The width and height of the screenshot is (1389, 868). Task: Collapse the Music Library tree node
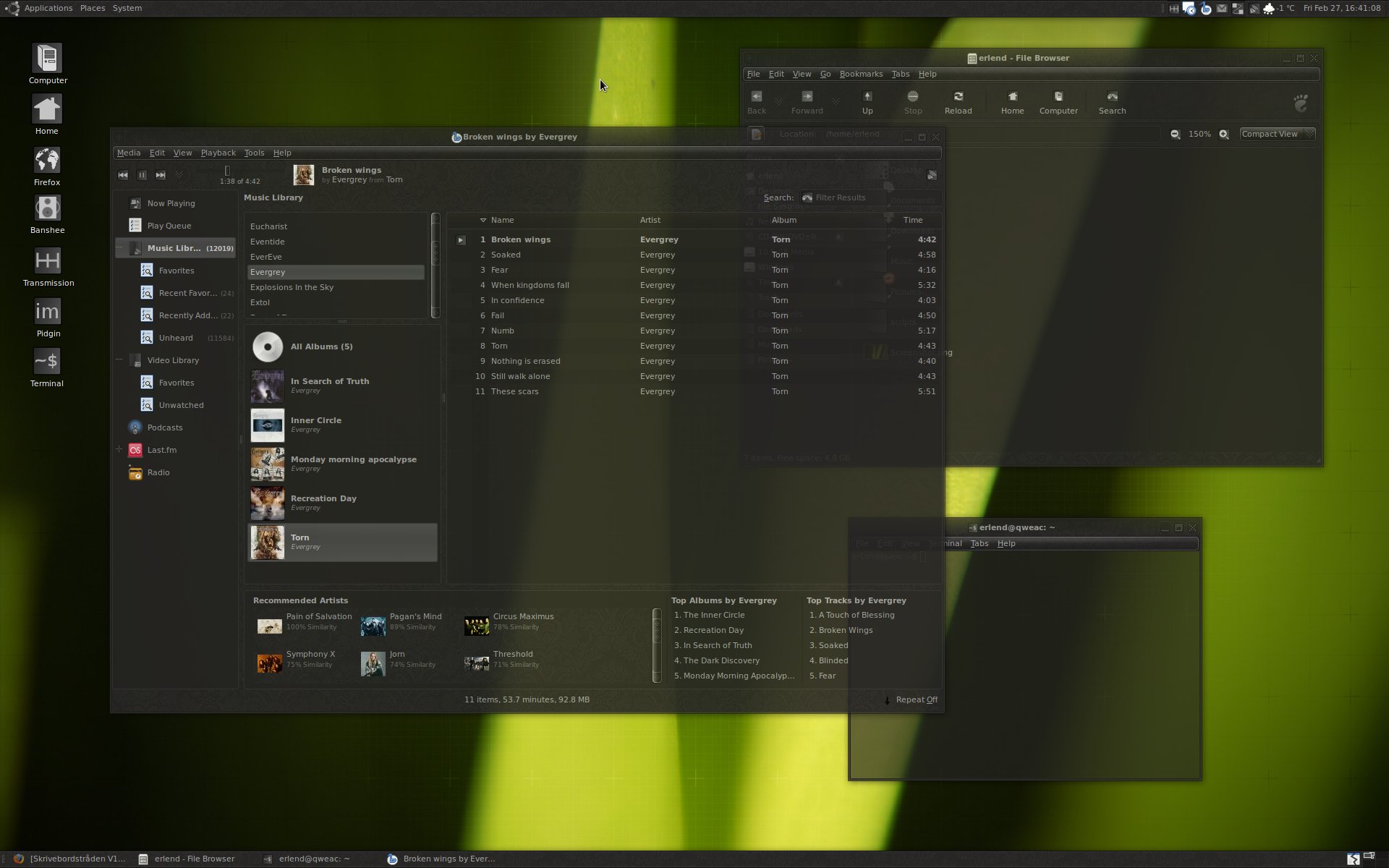click(x=119, y=248)
